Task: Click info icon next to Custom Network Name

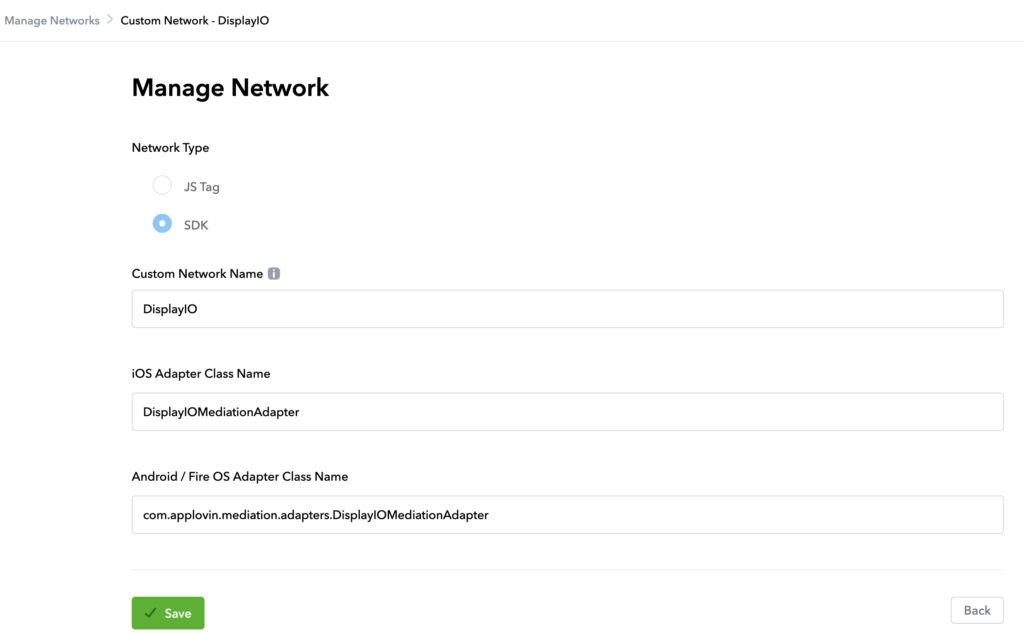Action: (x=274, y=274)
